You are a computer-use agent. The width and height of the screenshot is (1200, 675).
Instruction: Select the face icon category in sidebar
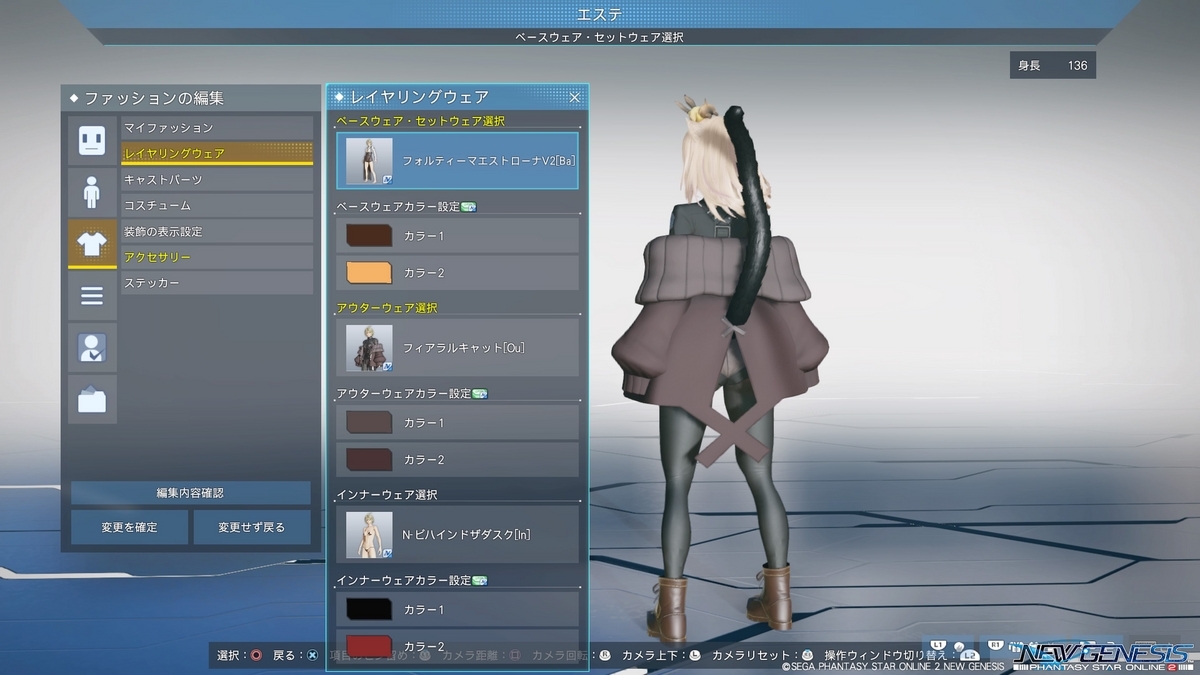(x=92, y=140)
